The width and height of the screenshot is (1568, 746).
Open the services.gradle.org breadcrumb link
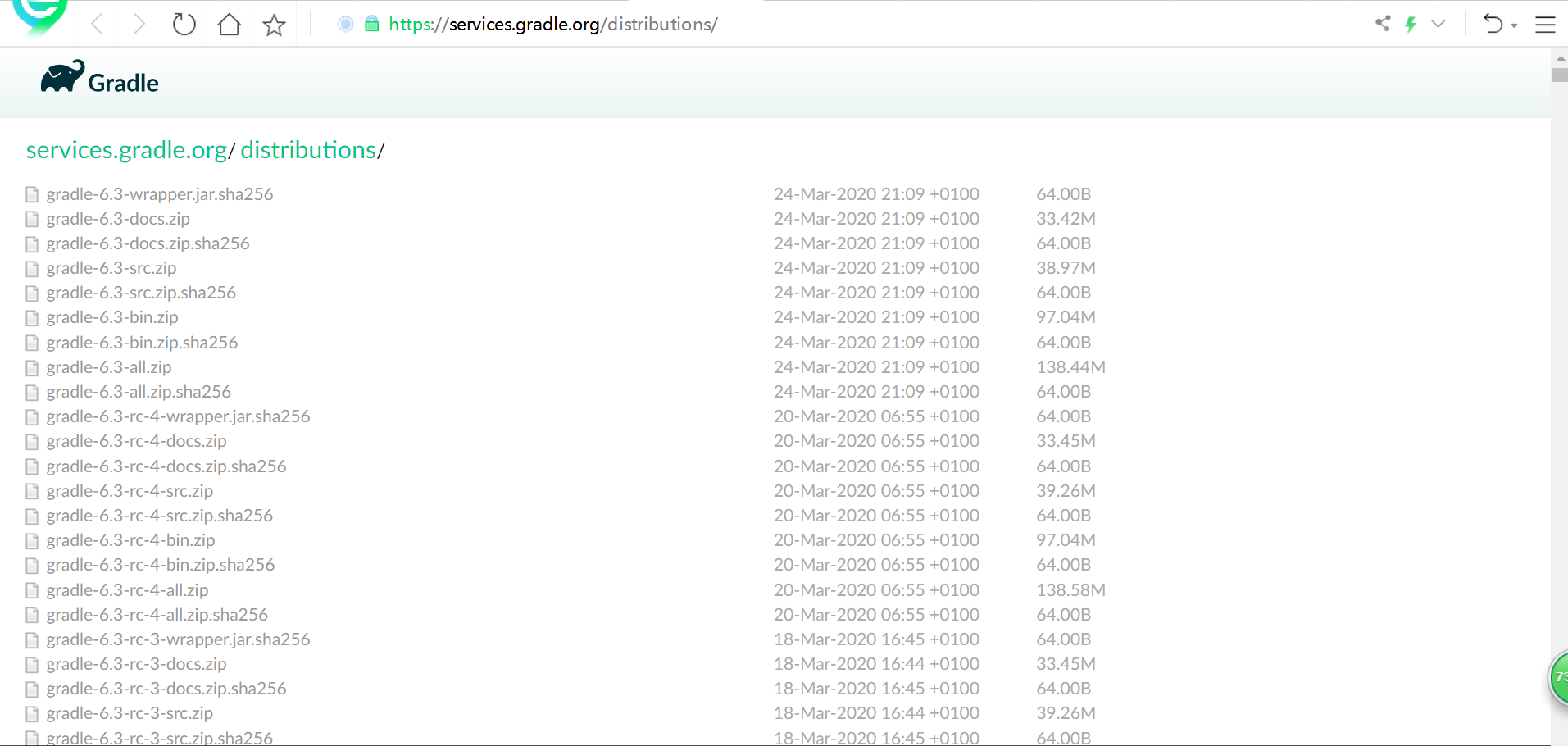(127, 150)
